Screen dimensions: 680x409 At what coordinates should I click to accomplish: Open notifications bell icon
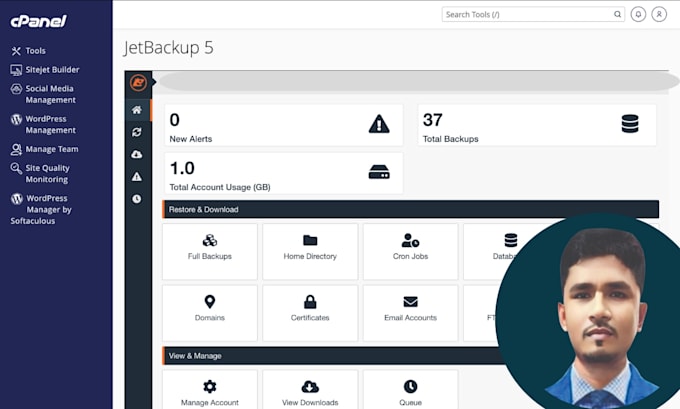pyautogui.click(x=638, y=14)
